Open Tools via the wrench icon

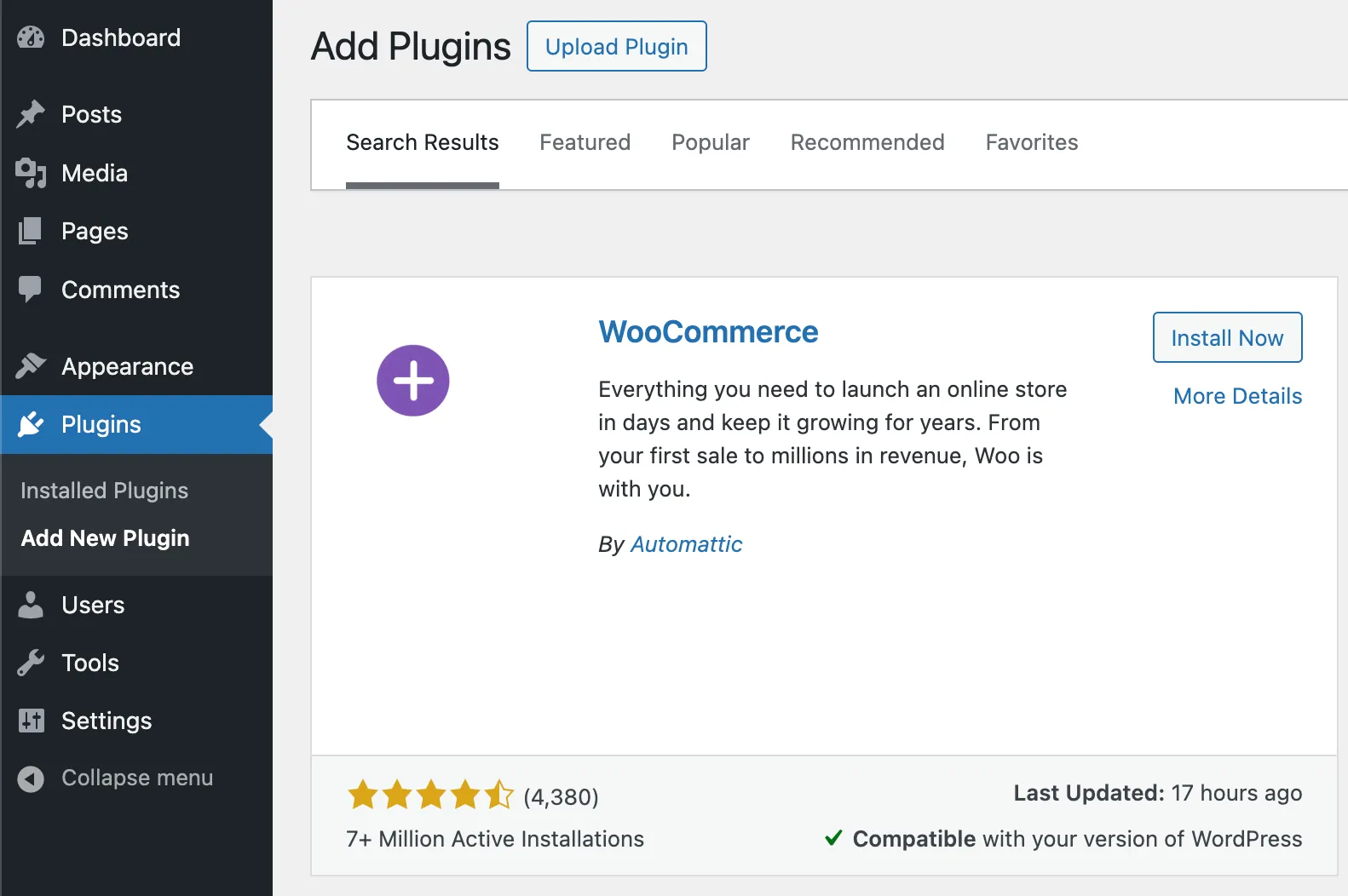[x=31, y=663]
